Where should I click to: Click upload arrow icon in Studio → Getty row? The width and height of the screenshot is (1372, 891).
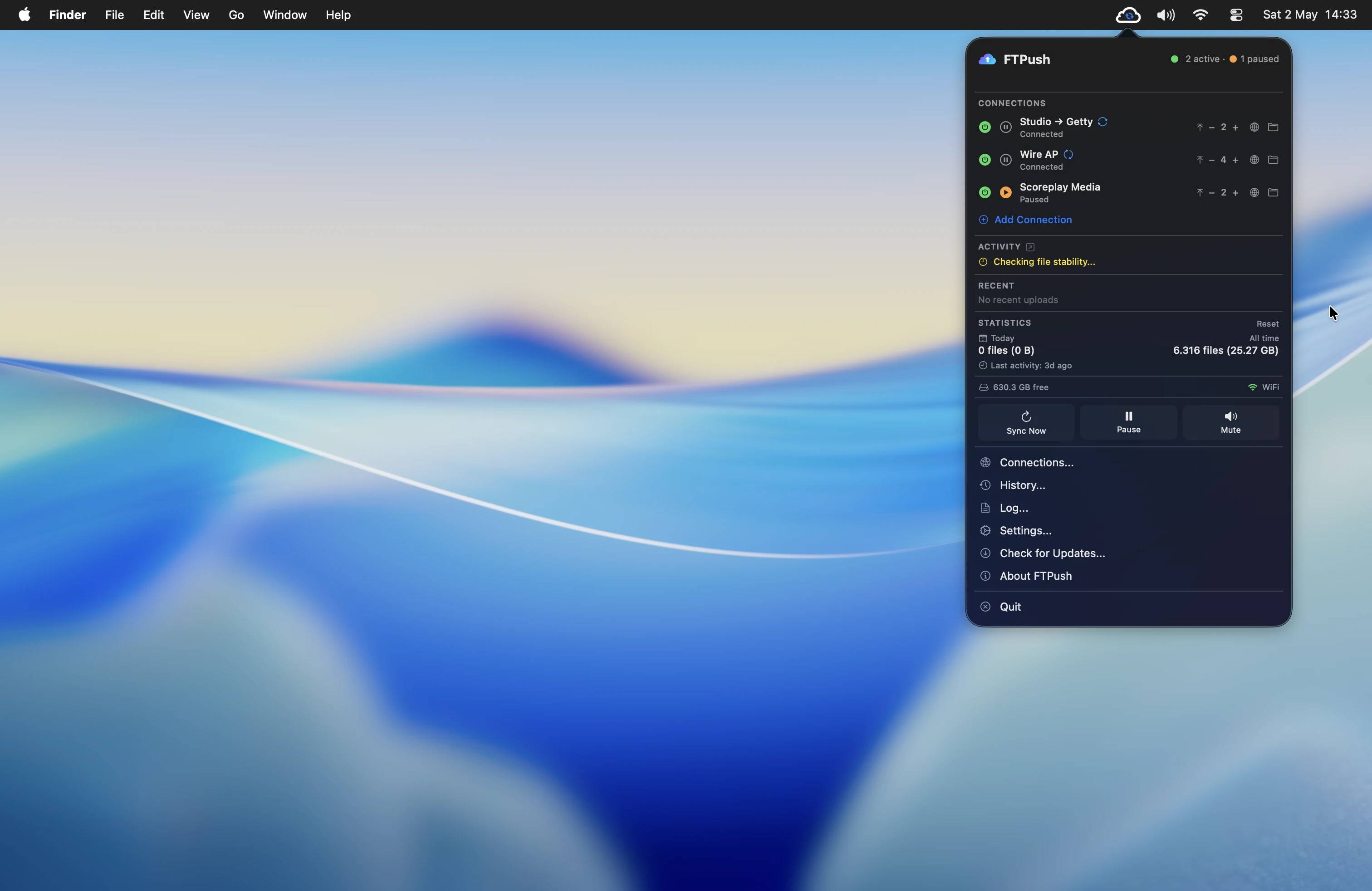1200,127
